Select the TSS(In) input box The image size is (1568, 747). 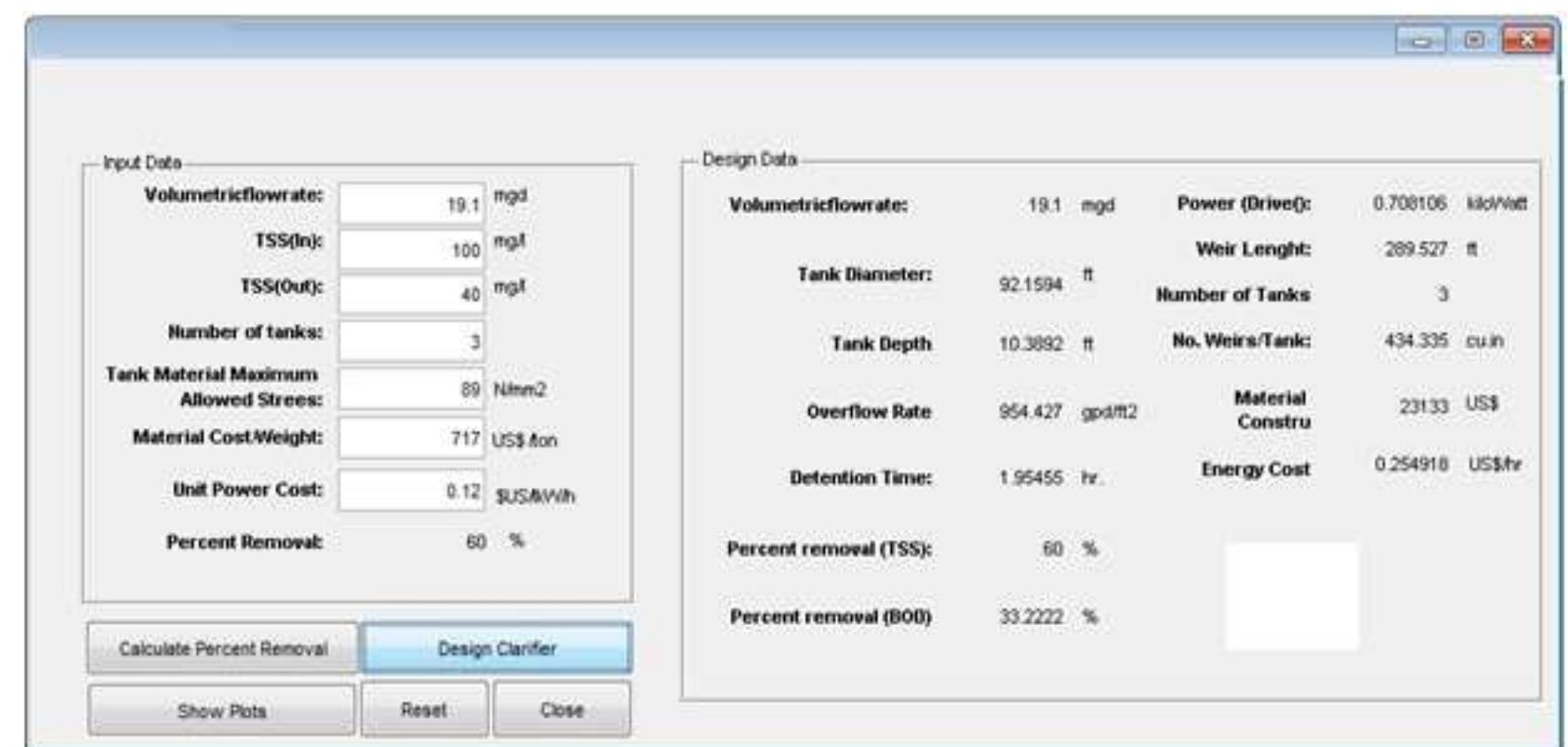click(x=412, y=250)
